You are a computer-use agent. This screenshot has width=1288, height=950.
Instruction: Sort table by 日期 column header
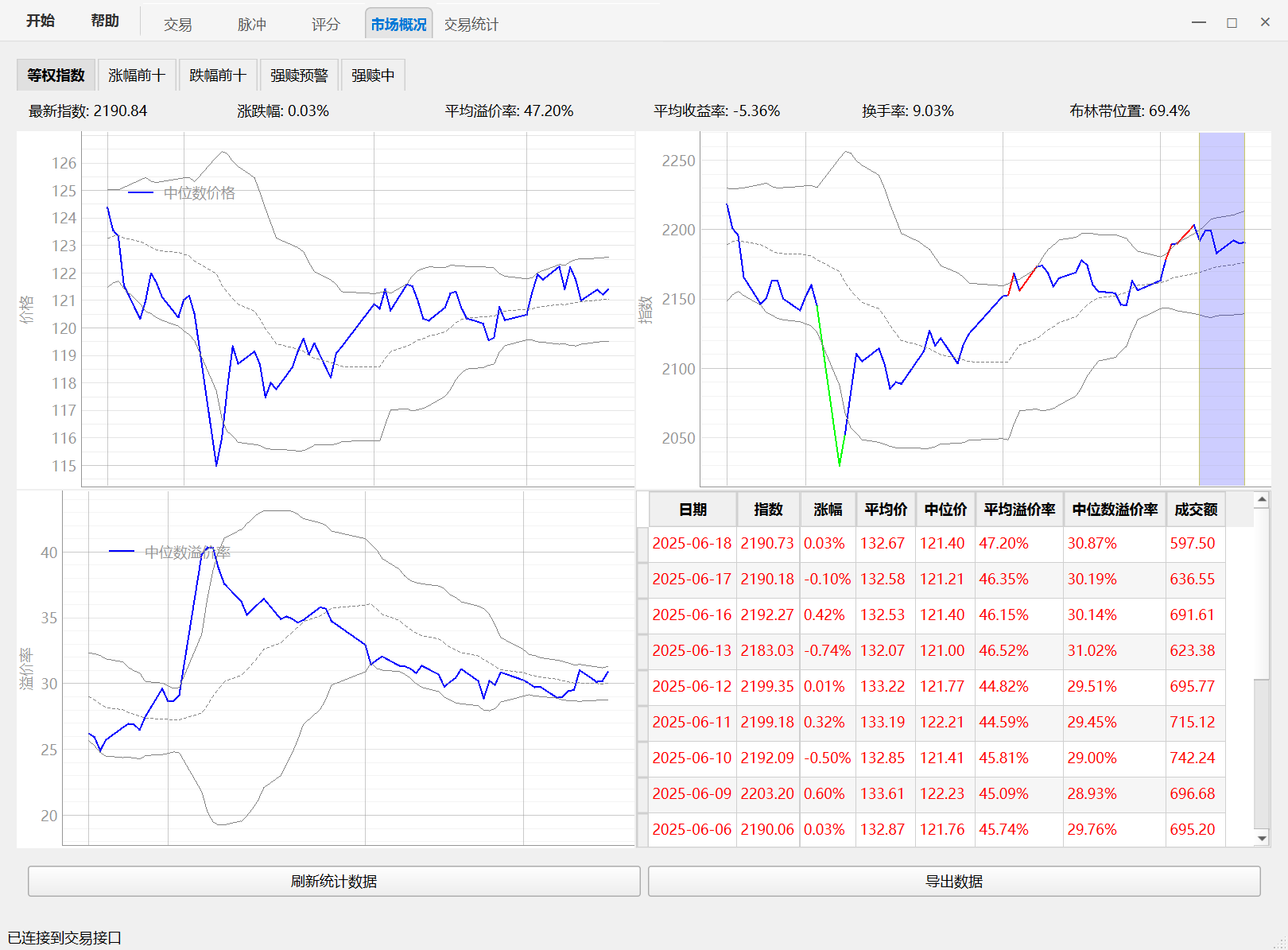(692, 510)
